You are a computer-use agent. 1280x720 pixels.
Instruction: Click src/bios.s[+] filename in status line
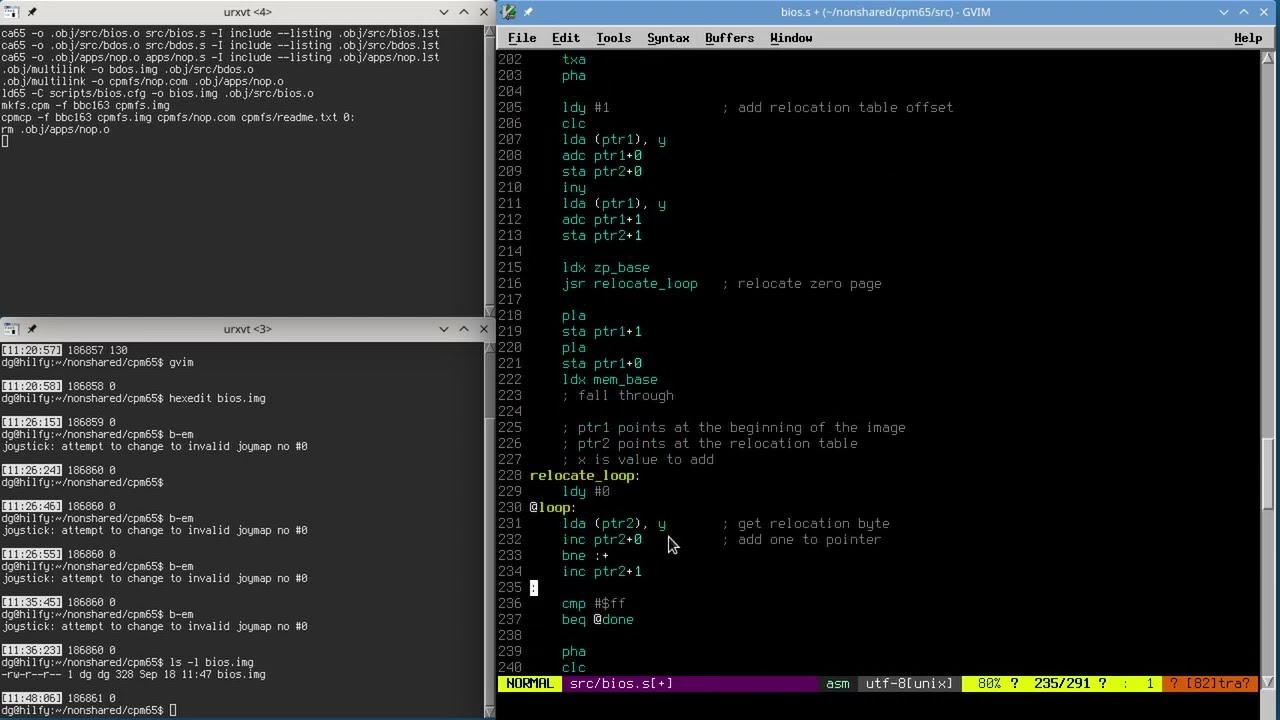[621, 684]
